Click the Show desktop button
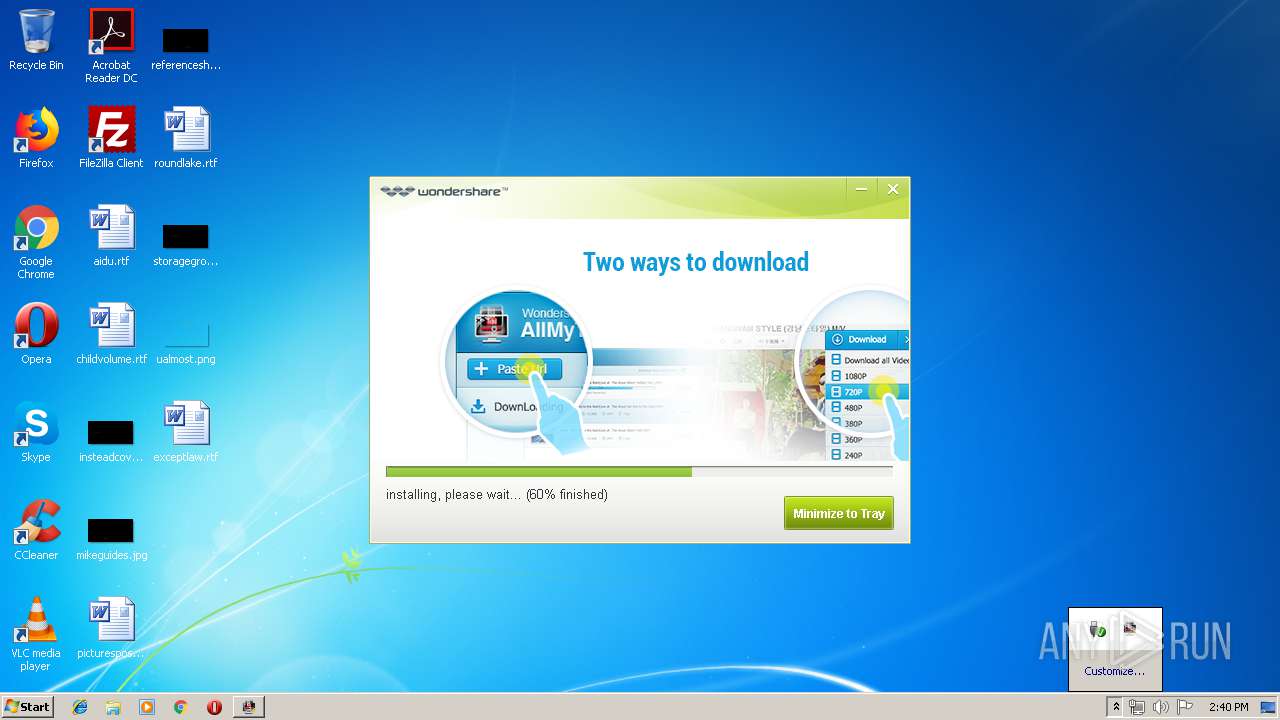This screenshot has height=720, width=1280. point(1270,707)
